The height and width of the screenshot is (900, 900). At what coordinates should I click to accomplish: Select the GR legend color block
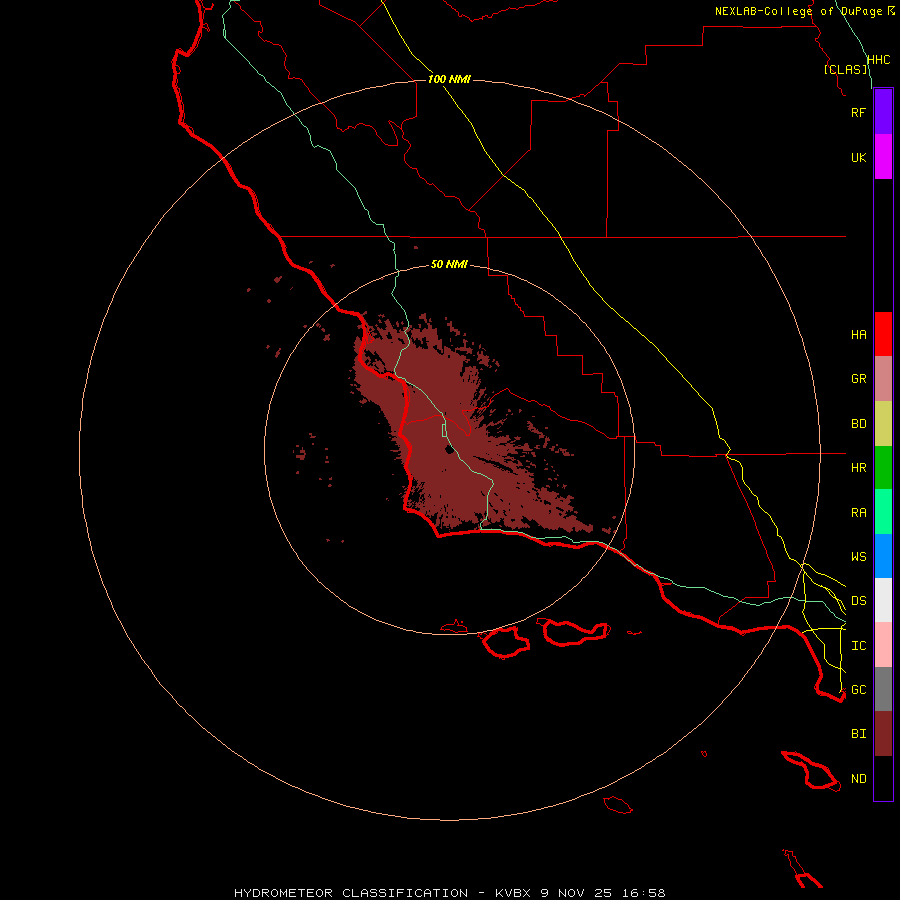point(883,378)
